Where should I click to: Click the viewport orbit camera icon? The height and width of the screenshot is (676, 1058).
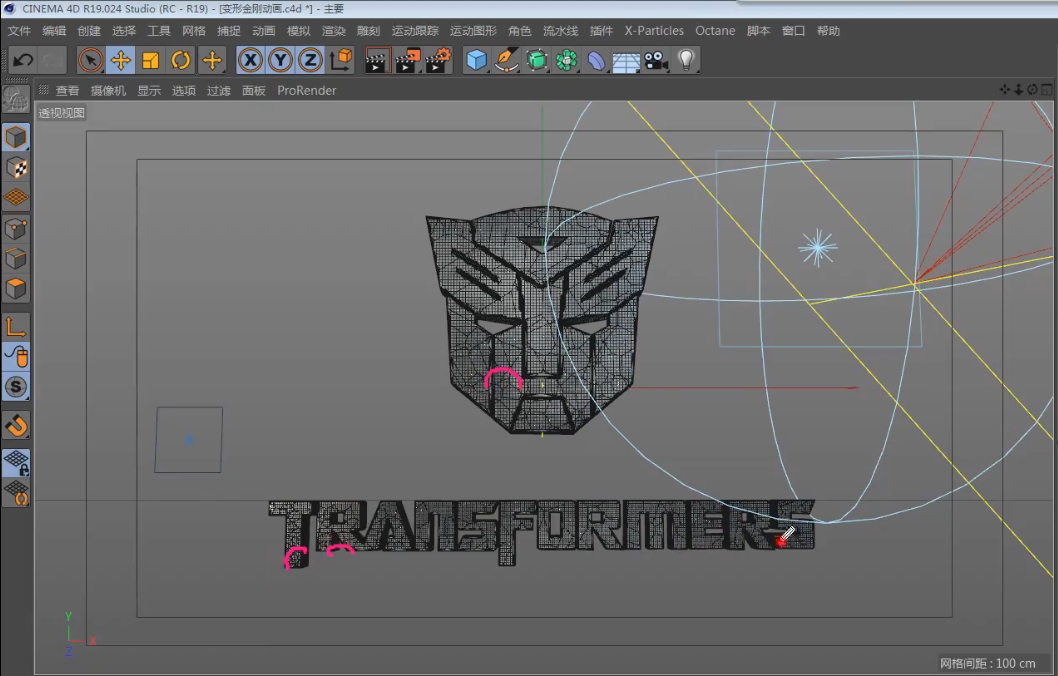pyautogui.click(x=1032, y=90)
